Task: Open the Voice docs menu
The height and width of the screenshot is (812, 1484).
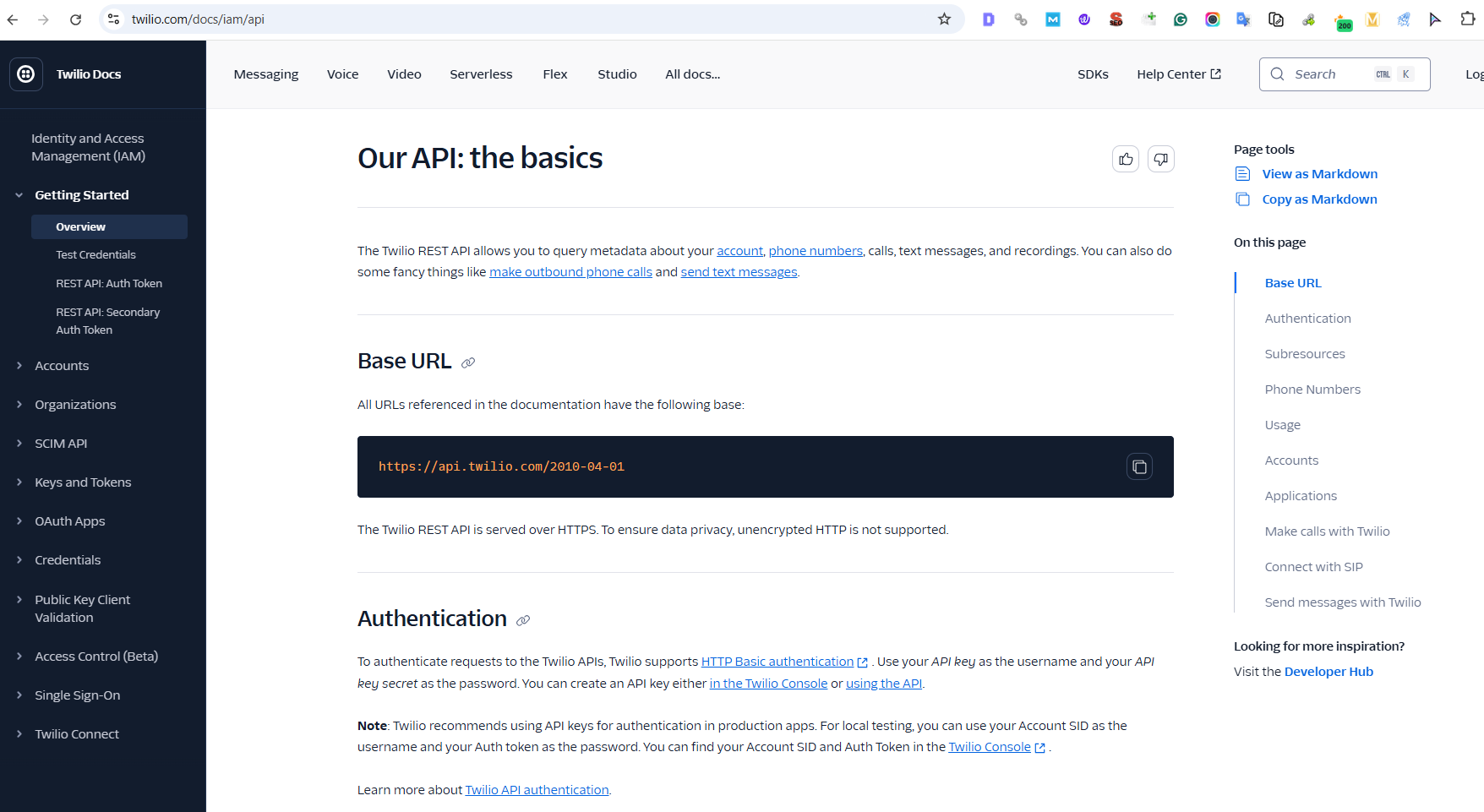Action: click(342, 74)
